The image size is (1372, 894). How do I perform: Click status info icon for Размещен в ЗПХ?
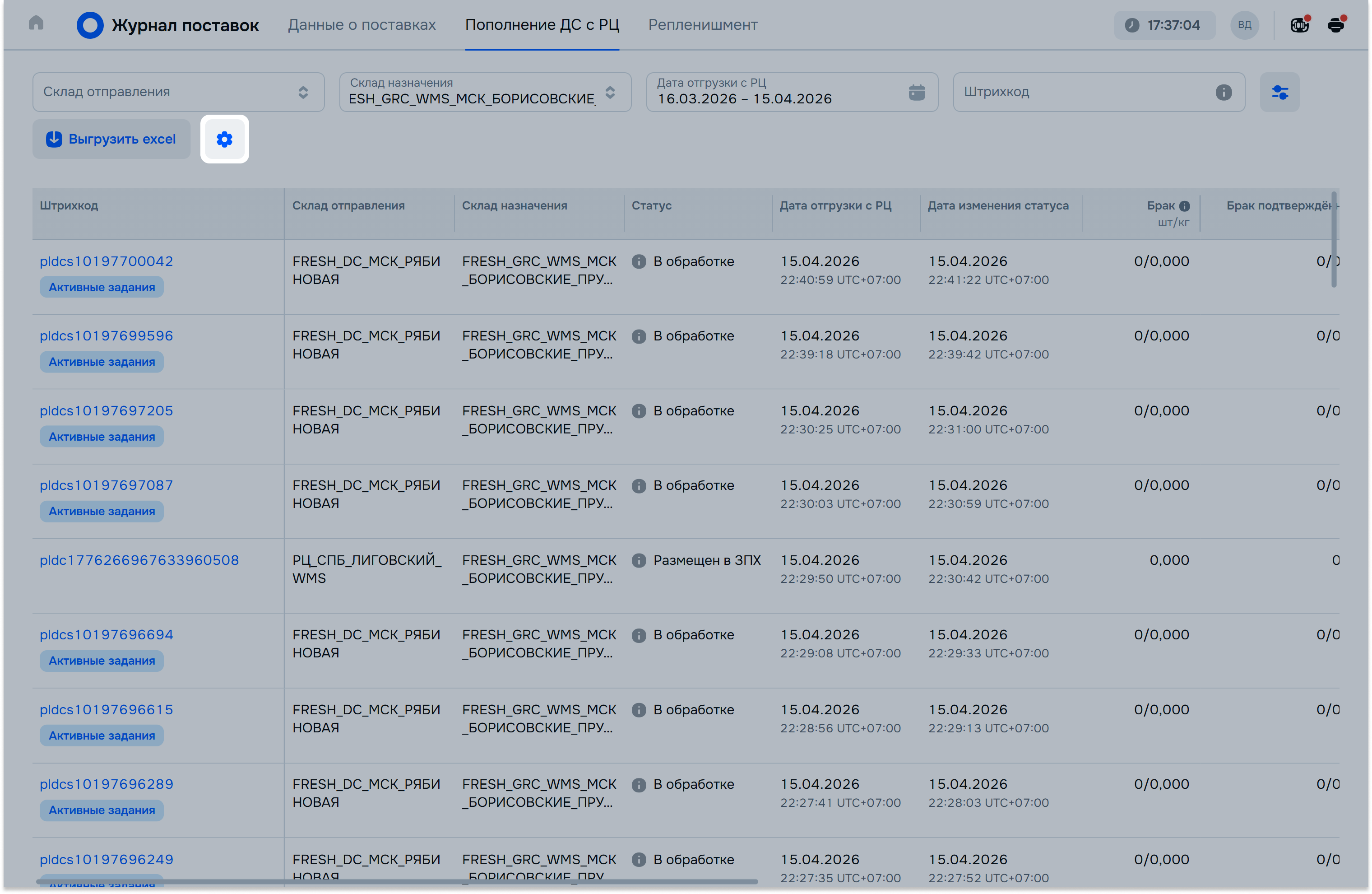(x=639, y=561)
